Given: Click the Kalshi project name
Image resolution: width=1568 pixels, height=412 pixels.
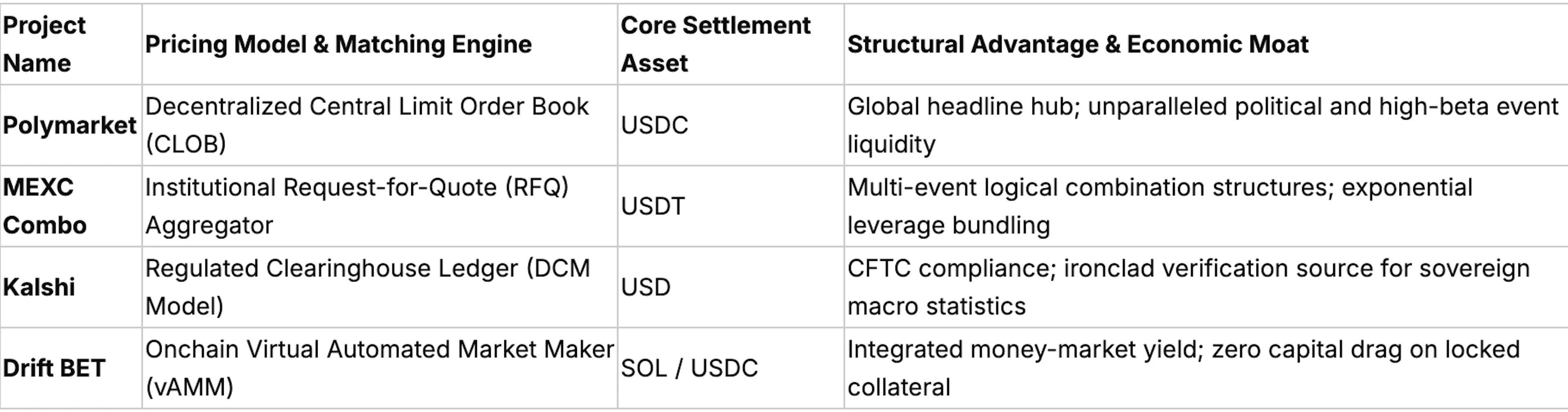Looking at the screenshot, I should [x=39, y=287].
